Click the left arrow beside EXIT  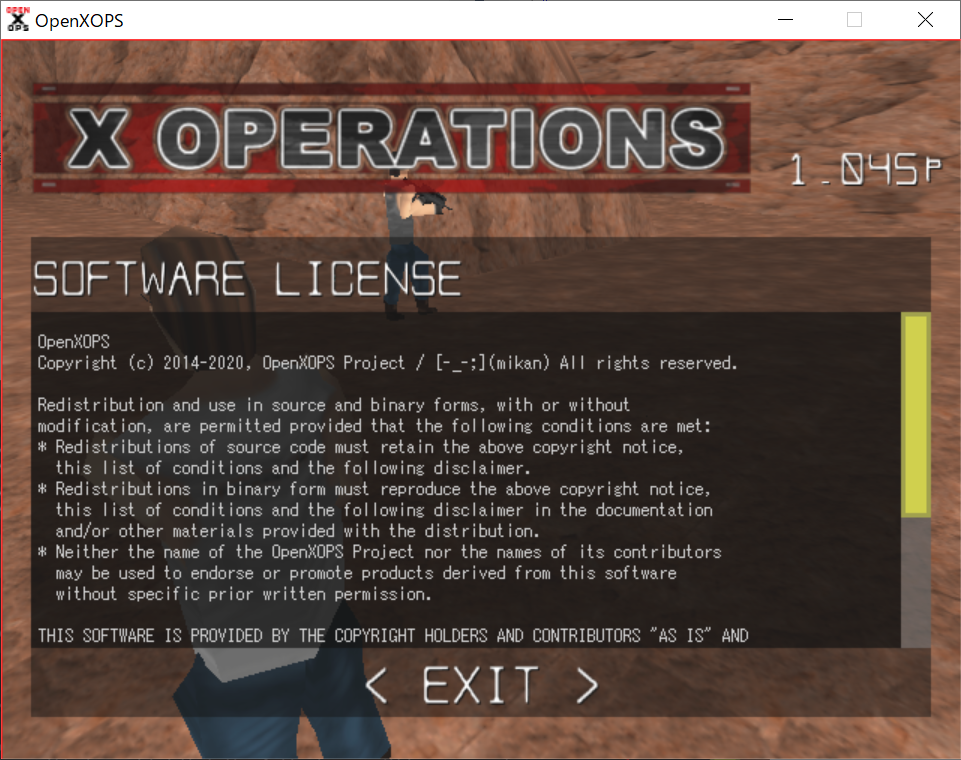(376, 685)
